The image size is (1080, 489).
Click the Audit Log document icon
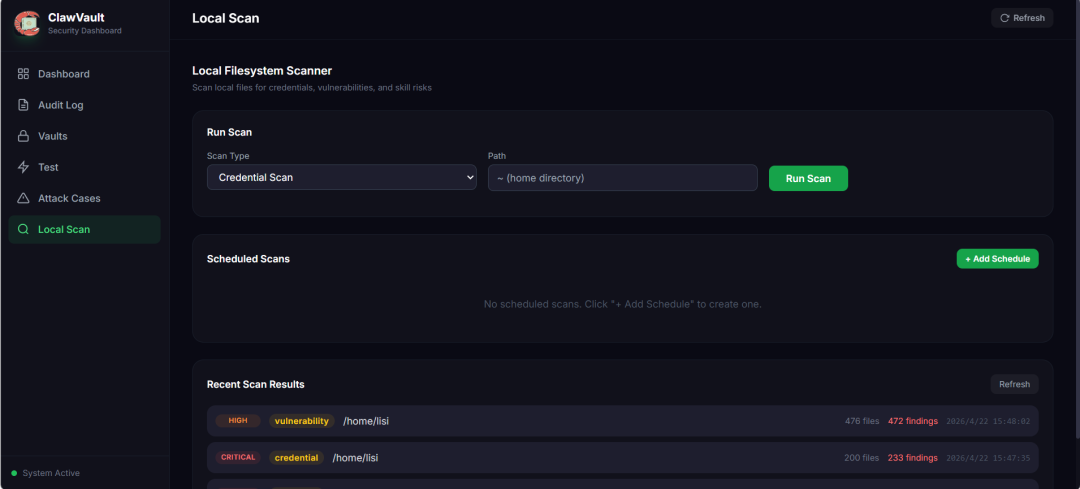pos(23,105)
